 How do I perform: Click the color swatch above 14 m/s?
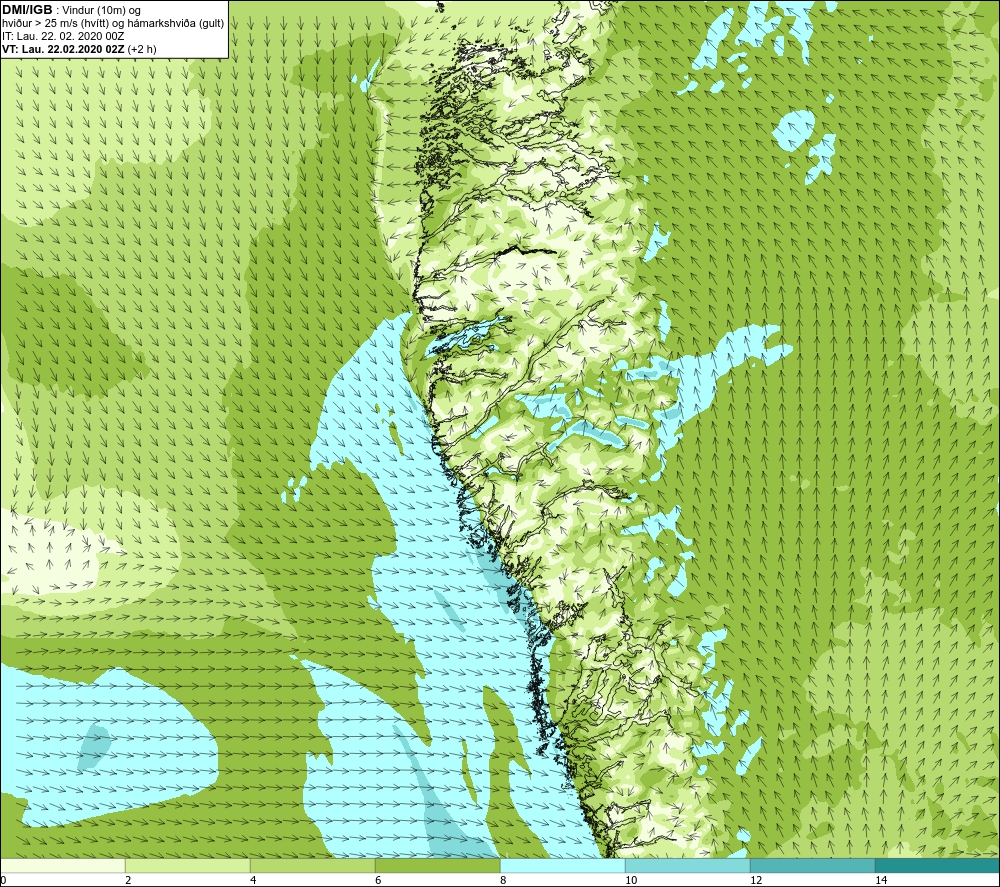(x=938, y=866)
